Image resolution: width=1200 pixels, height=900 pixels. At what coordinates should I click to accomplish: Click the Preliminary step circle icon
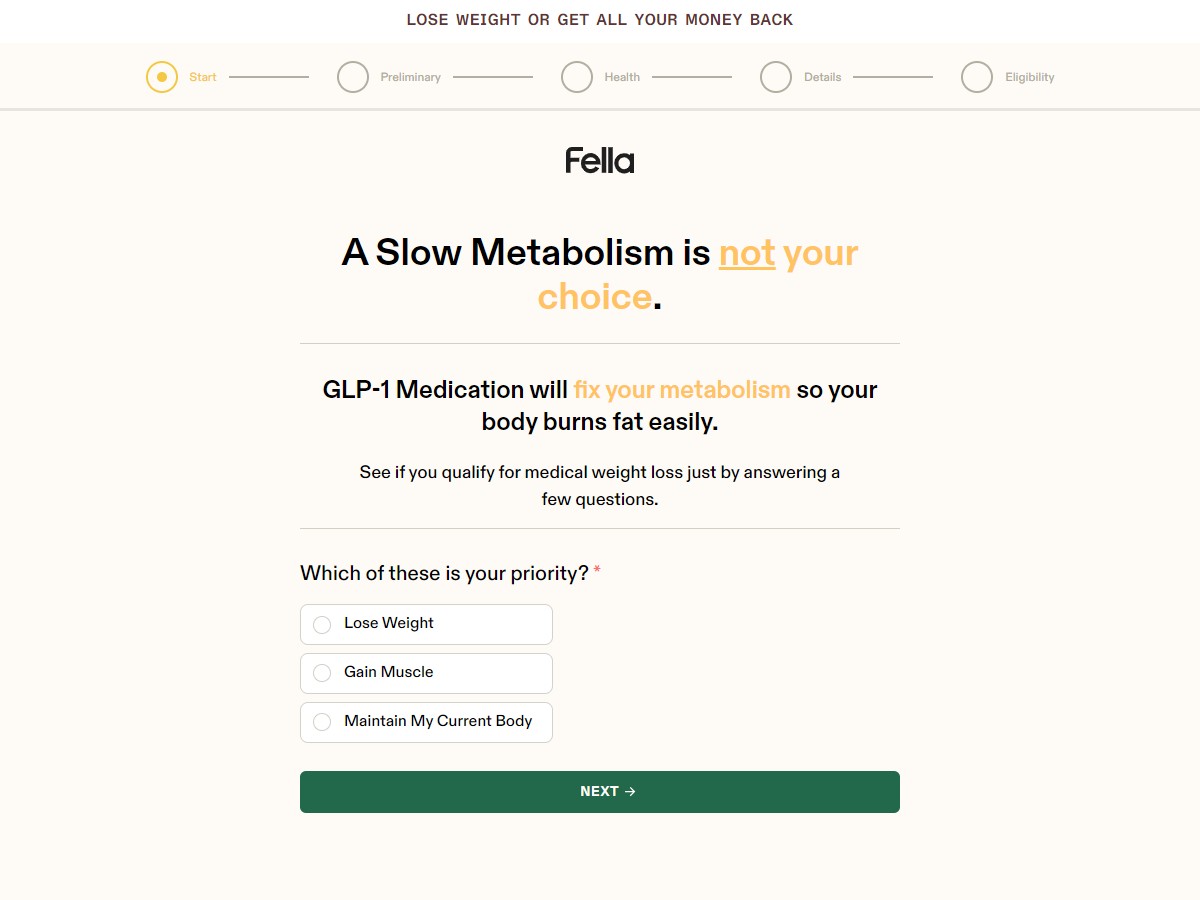tap(353, 77)
